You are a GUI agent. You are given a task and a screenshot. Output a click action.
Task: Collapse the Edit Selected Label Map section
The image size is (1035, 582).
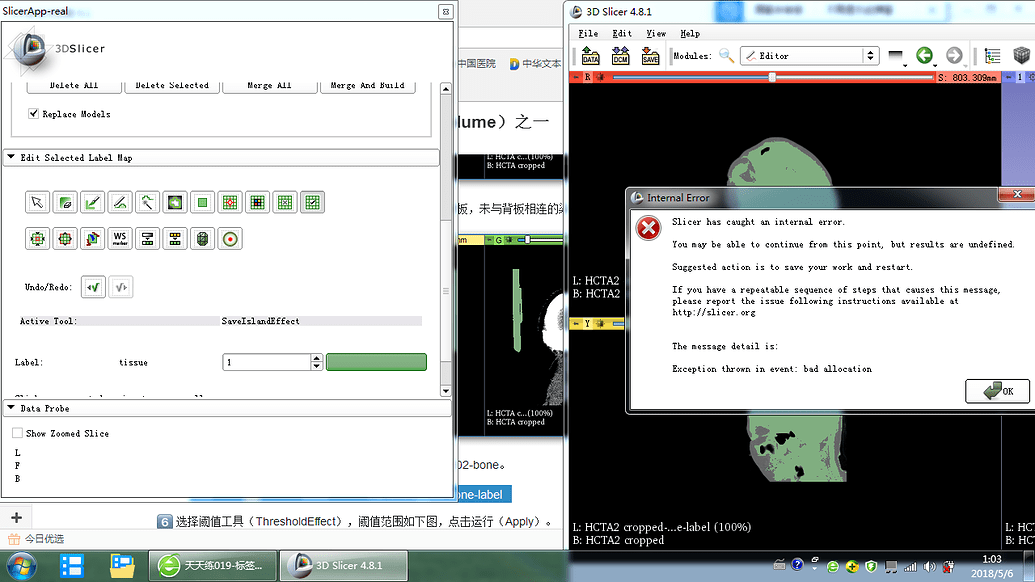[10, 158]
